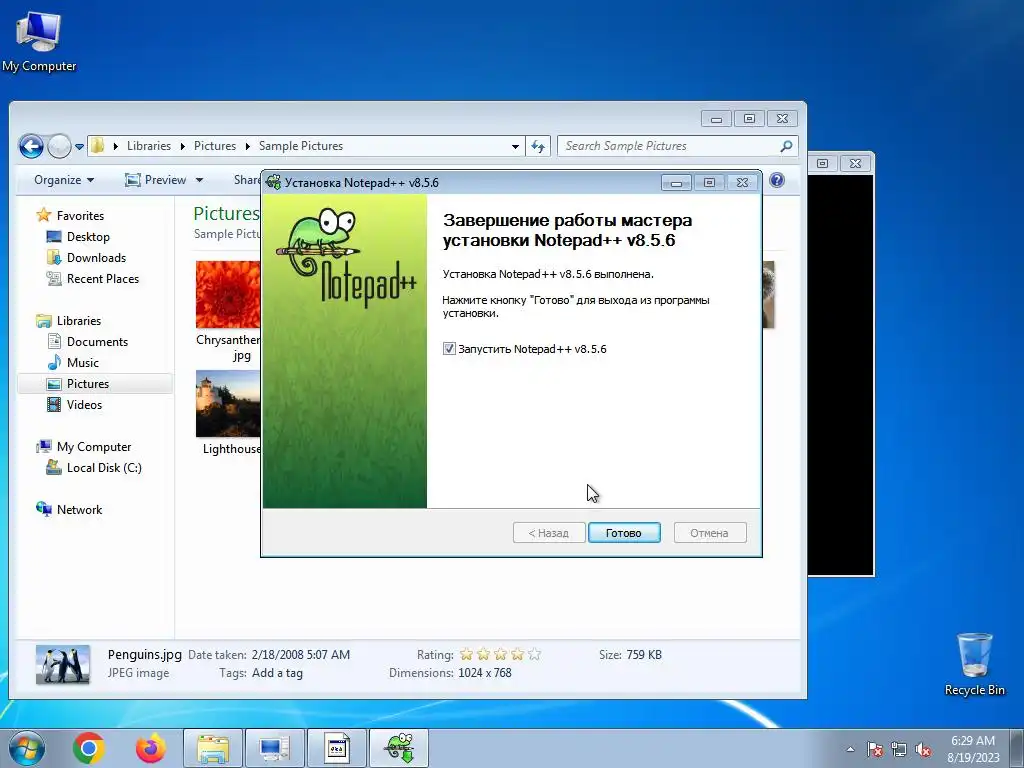Screen dimensions: 1024x768
Task: Set rating to five stars
Action: click(x=534, y=654)
